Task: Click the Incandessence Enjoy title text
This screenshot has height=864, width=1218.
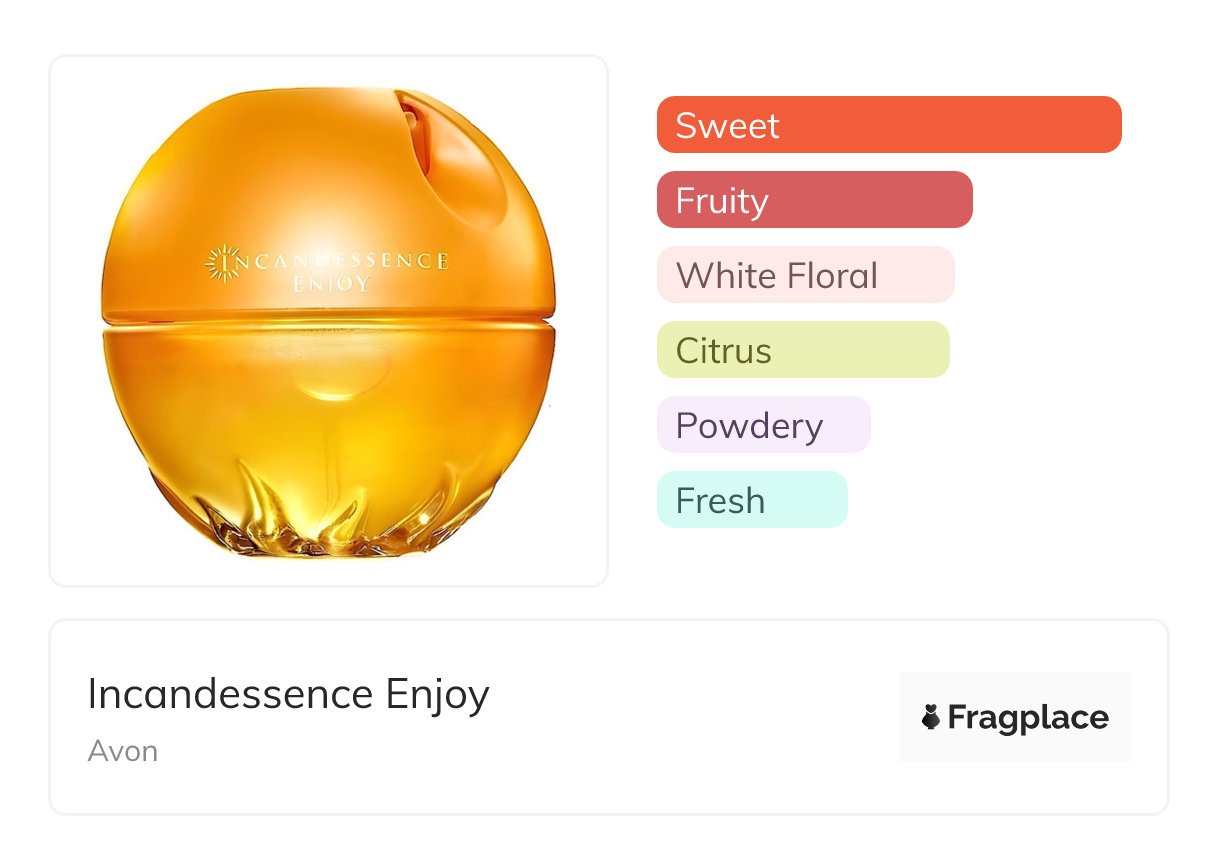Action: click(288, 694)
